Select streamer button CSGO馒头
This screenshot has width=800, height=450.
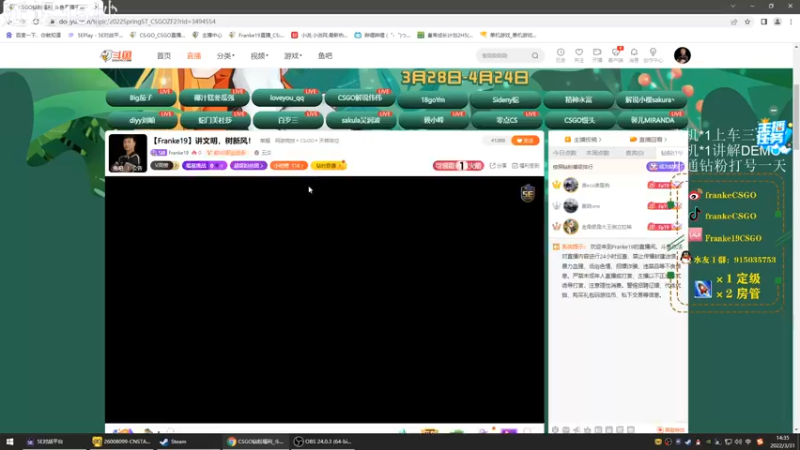(580, 120)
